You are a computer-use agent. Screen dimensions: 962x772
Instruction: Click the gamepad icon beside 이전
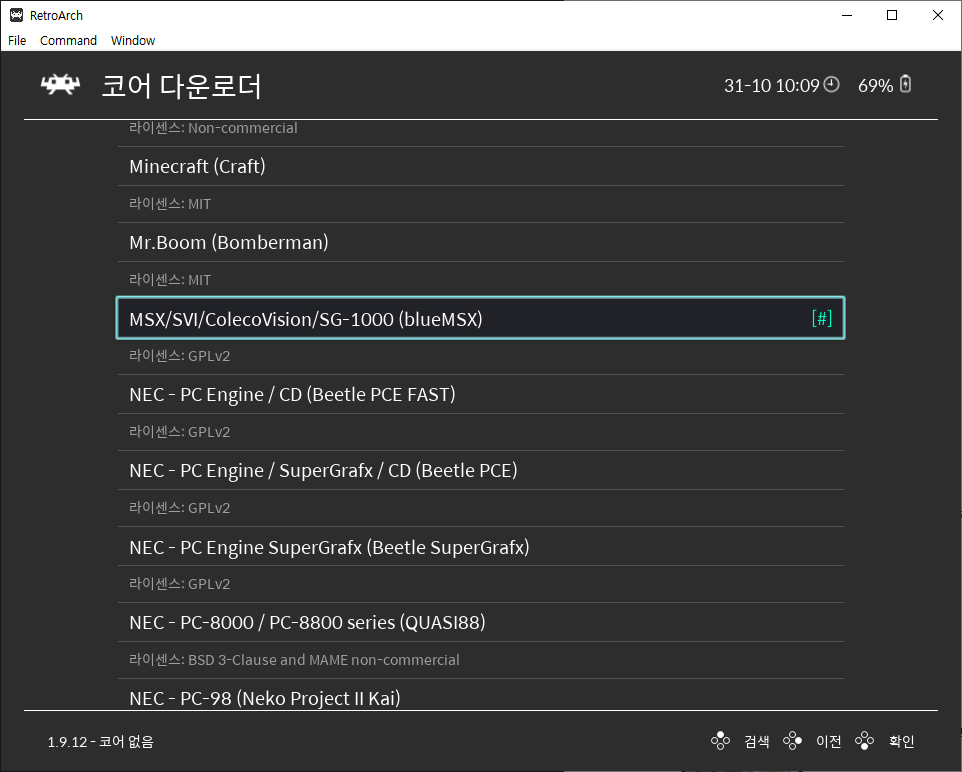tap(793, 741)
